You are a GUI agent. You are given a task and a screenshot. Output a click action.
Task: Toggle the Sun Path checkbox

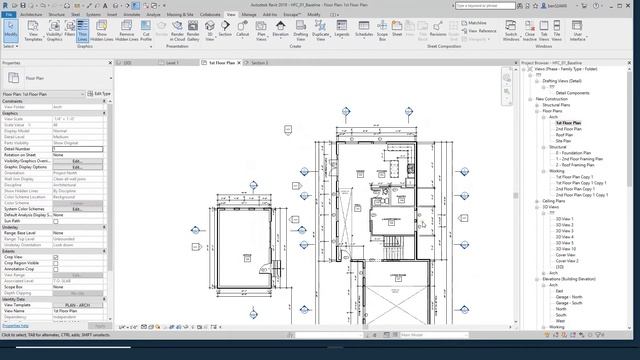[x=56, y=221]
